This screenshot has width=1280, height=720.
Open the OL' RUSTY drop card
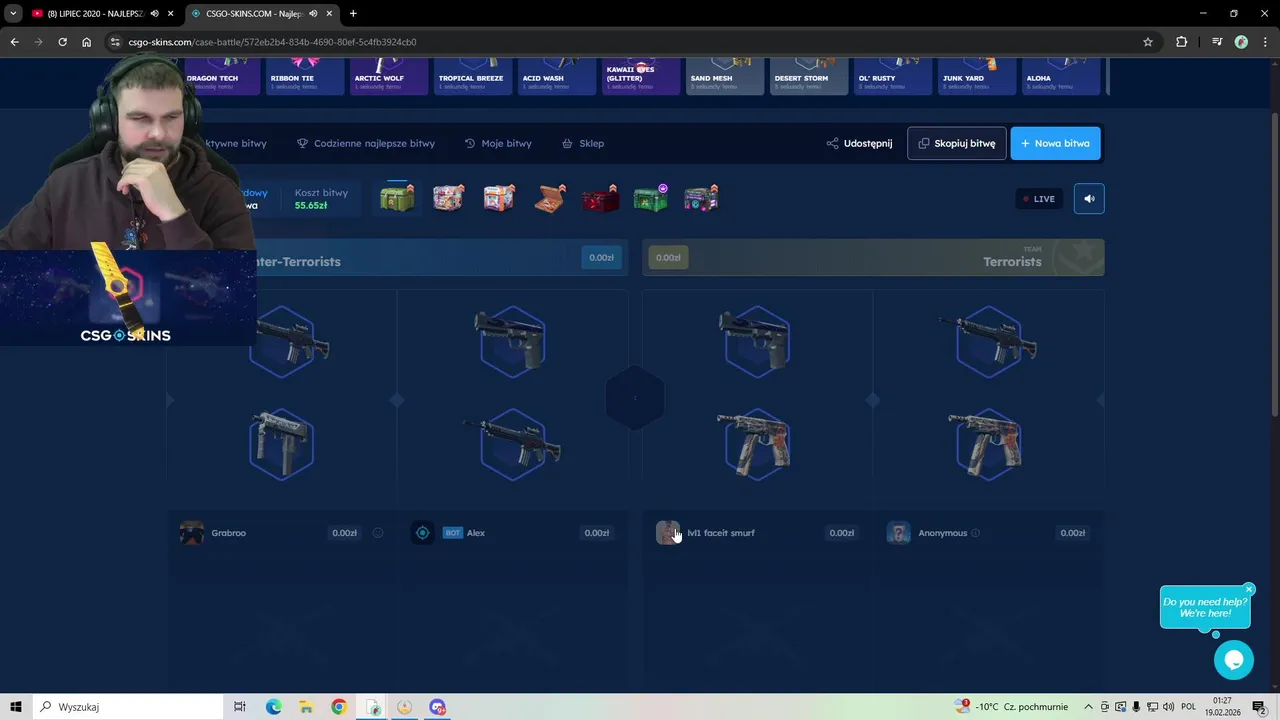[894, 77]
